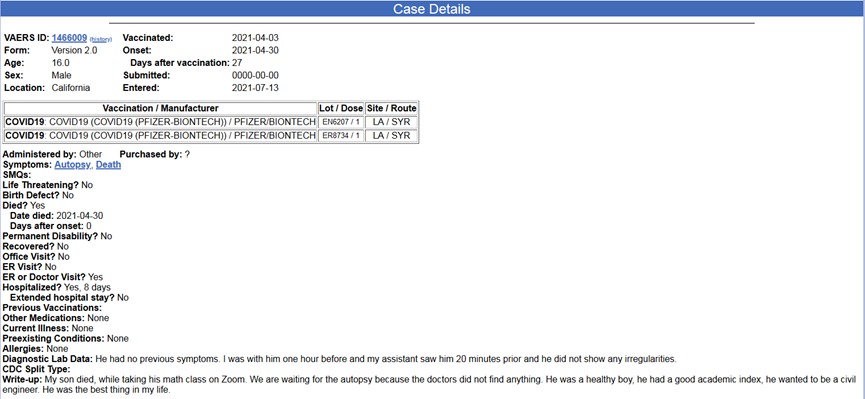
Task: Open the Autopsy symptom link
Action: [73, 164]
